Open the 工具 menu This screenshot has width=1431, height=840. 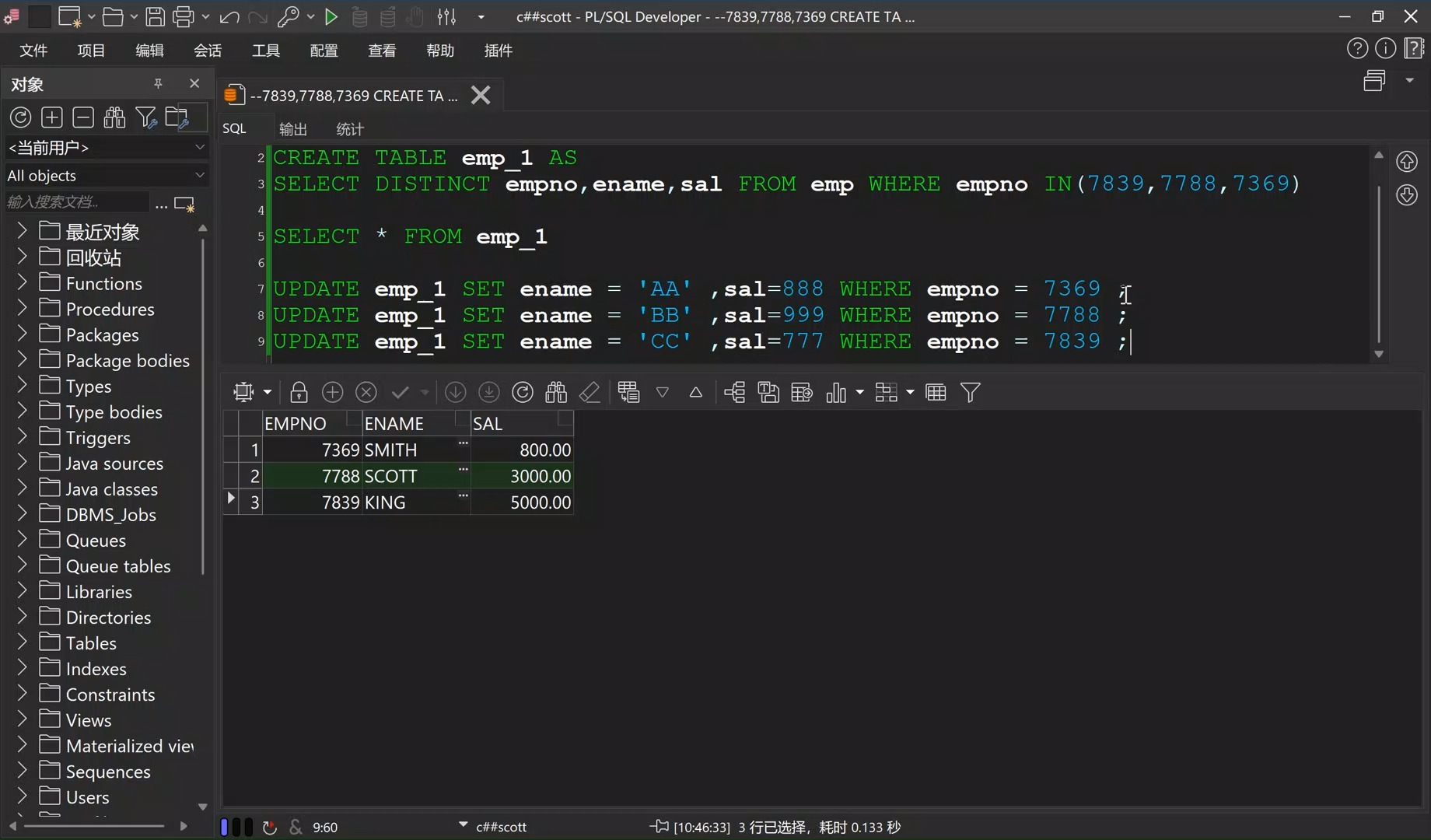tap(265, 50)
